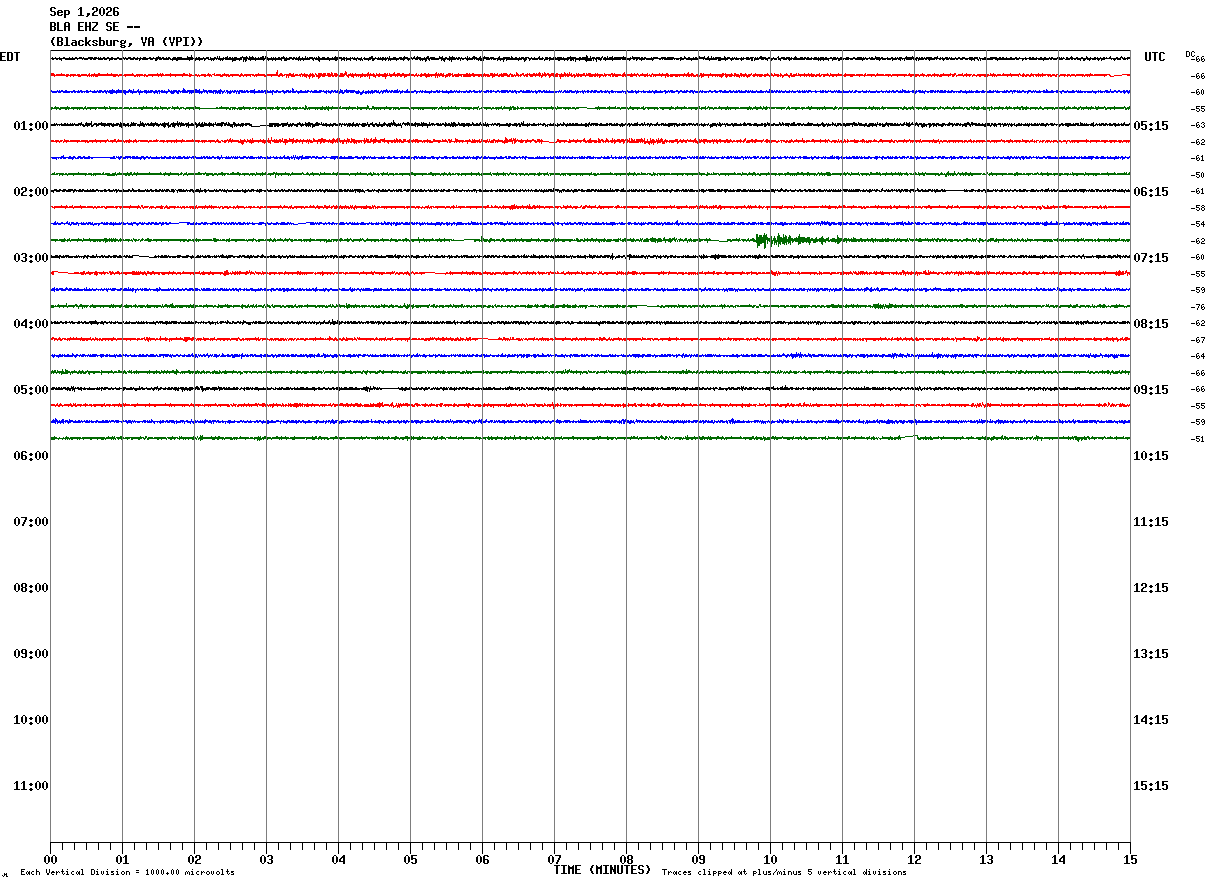Image resolution: width=1210 pixels, height=886 pixels.
Task: Click the 10 minute axis tick label
Action: 770,859
